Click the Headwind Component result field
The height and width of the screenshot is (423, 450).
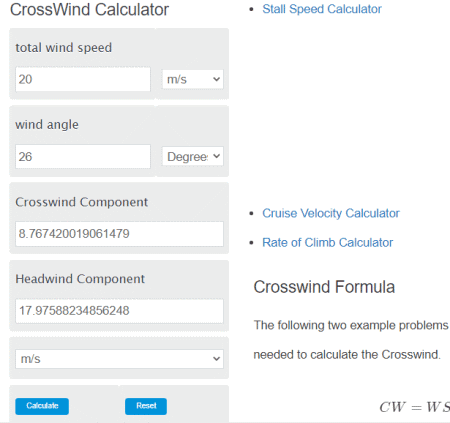pos(119,311)
